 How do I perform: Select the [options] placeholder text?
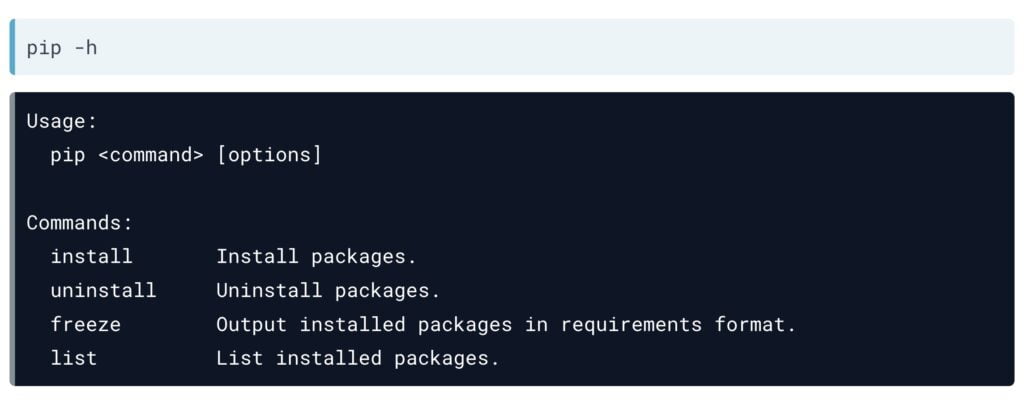pos(269,155)
